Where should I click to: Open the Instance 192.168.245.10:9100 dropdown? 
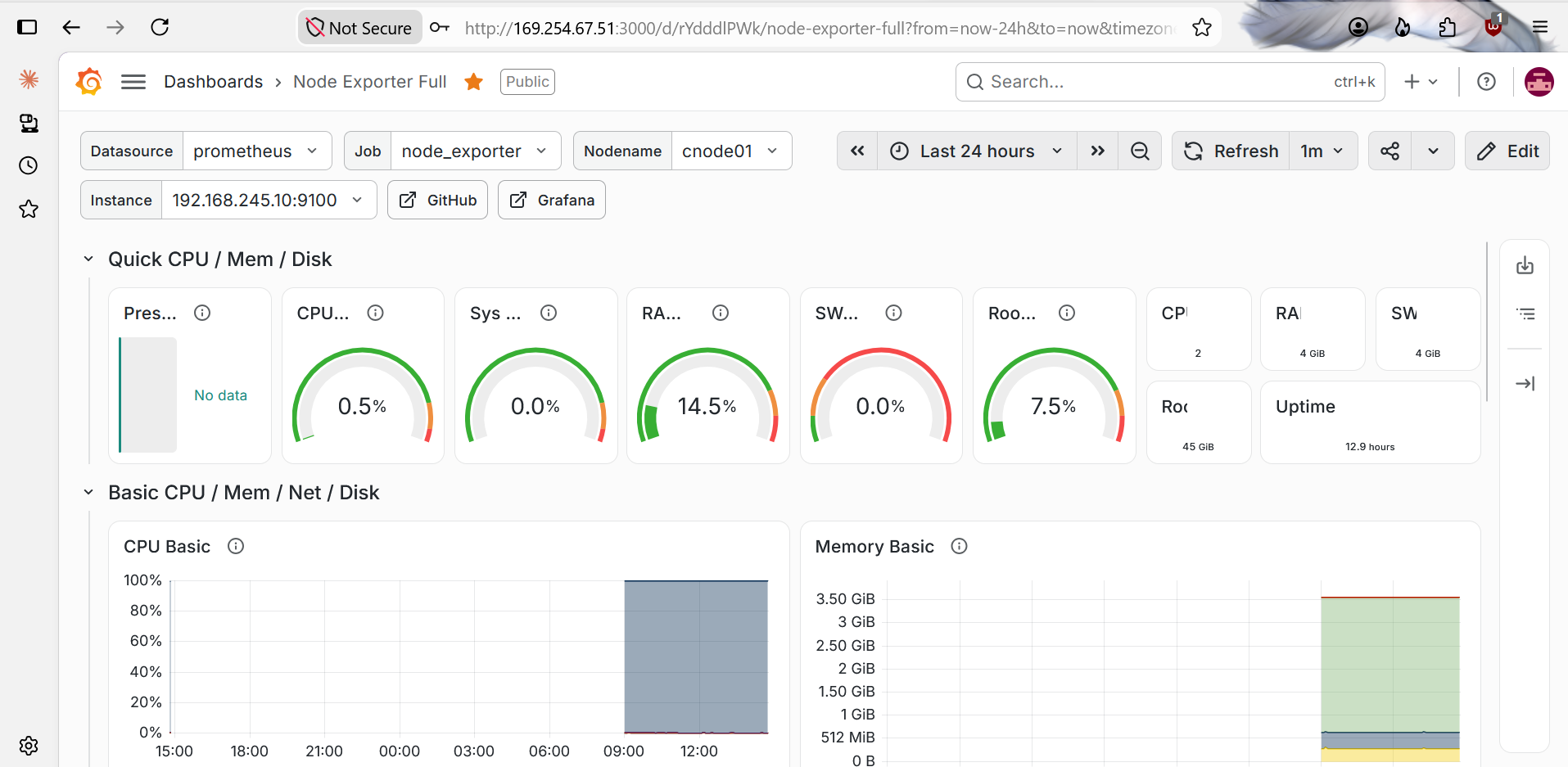[269, 200]
